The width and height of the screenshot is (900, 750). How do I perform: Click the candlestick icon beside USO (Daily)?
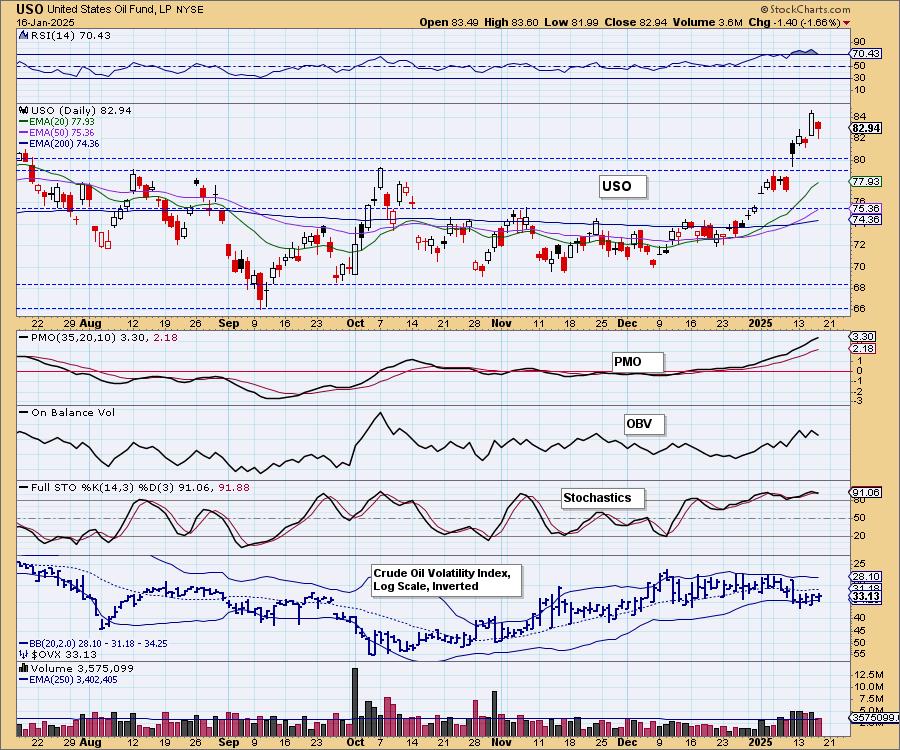[x=23, y=110]
